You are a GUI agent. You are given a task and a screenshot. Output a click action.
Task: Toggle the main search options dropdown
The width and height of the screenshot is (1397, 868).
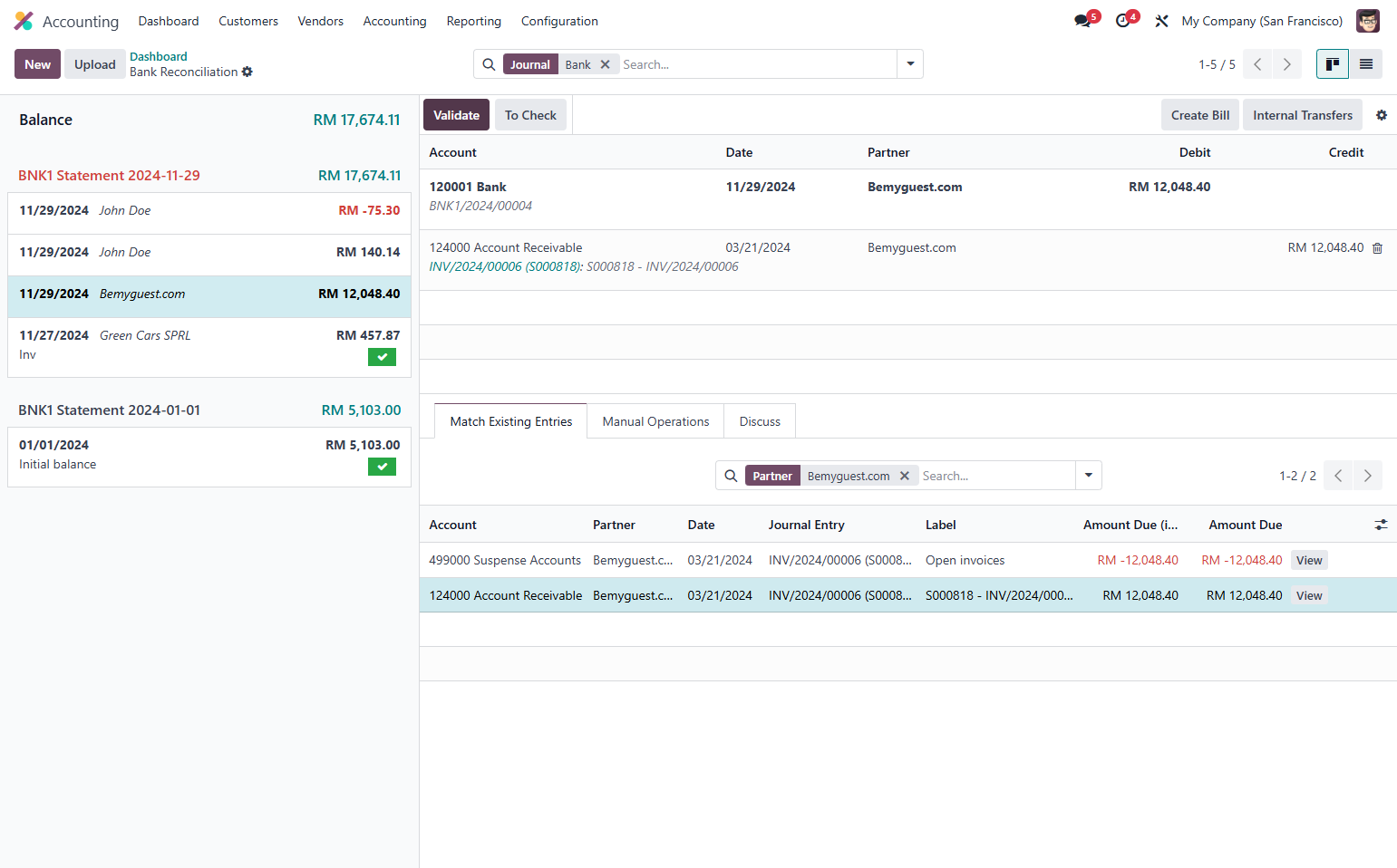[910, 64]
